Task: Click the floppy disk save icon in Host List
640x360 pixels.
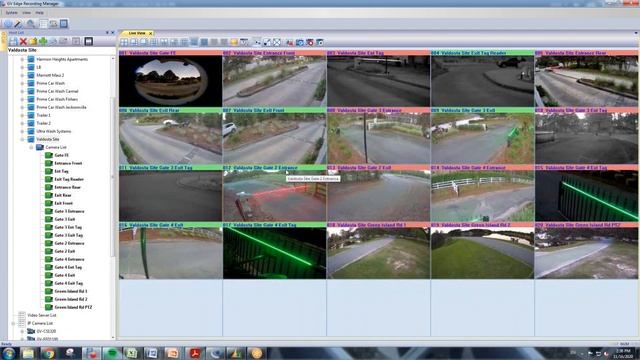Action: pyautogui.click(x=13, y=41)
